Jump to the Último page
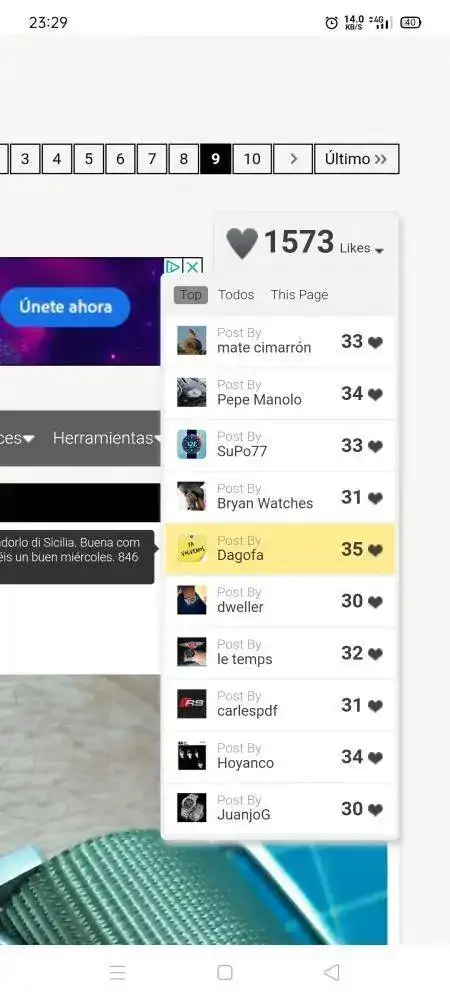This screenshot has width=450, height=1000. point(356,159)
